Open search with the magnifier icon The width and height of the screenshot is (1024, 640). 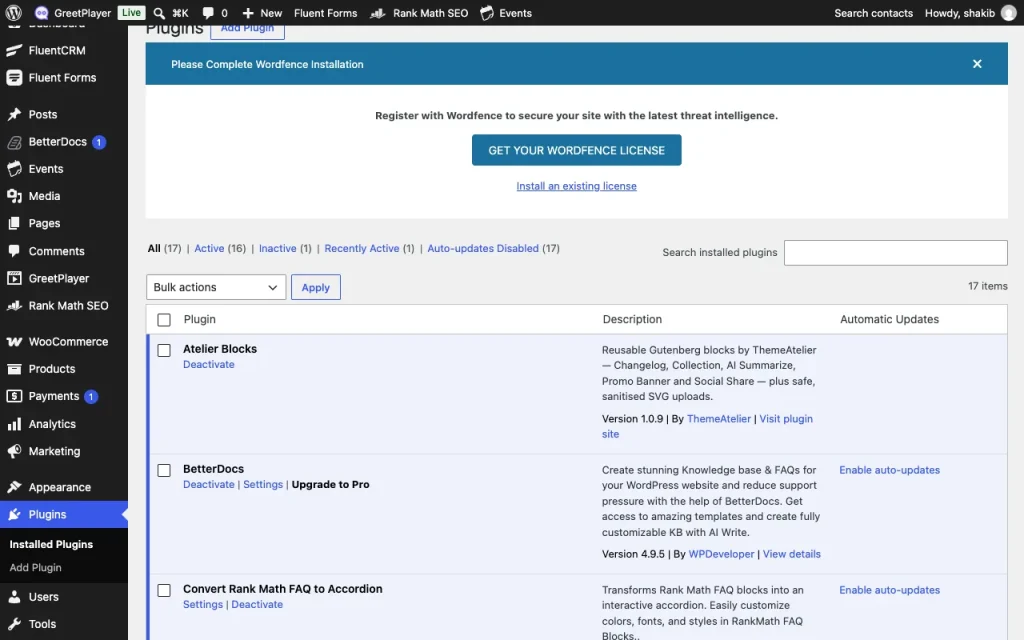click(159, 12)
